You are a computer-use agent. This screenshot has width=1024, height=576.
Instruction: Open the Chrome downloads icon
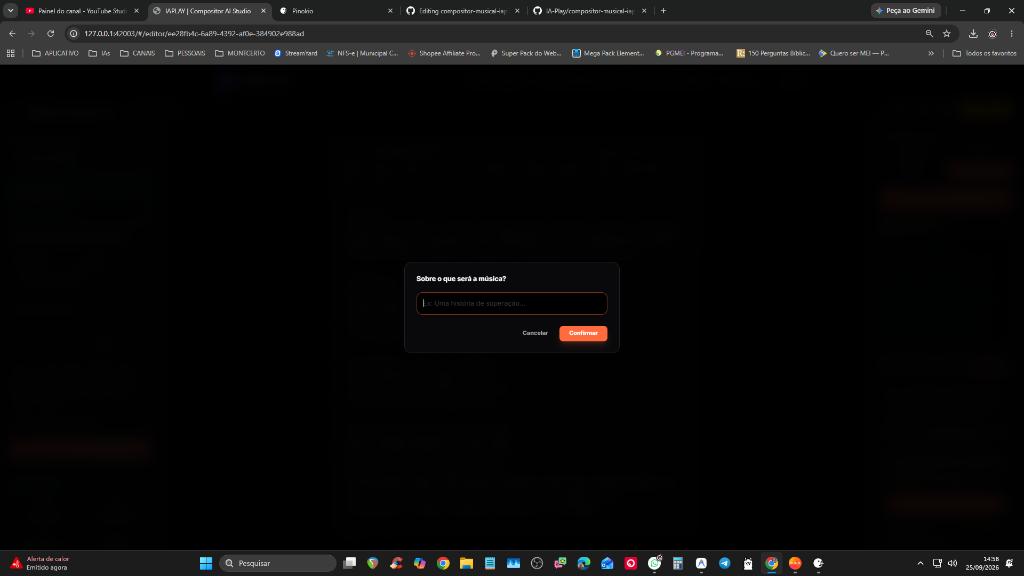tap(973, 33)
